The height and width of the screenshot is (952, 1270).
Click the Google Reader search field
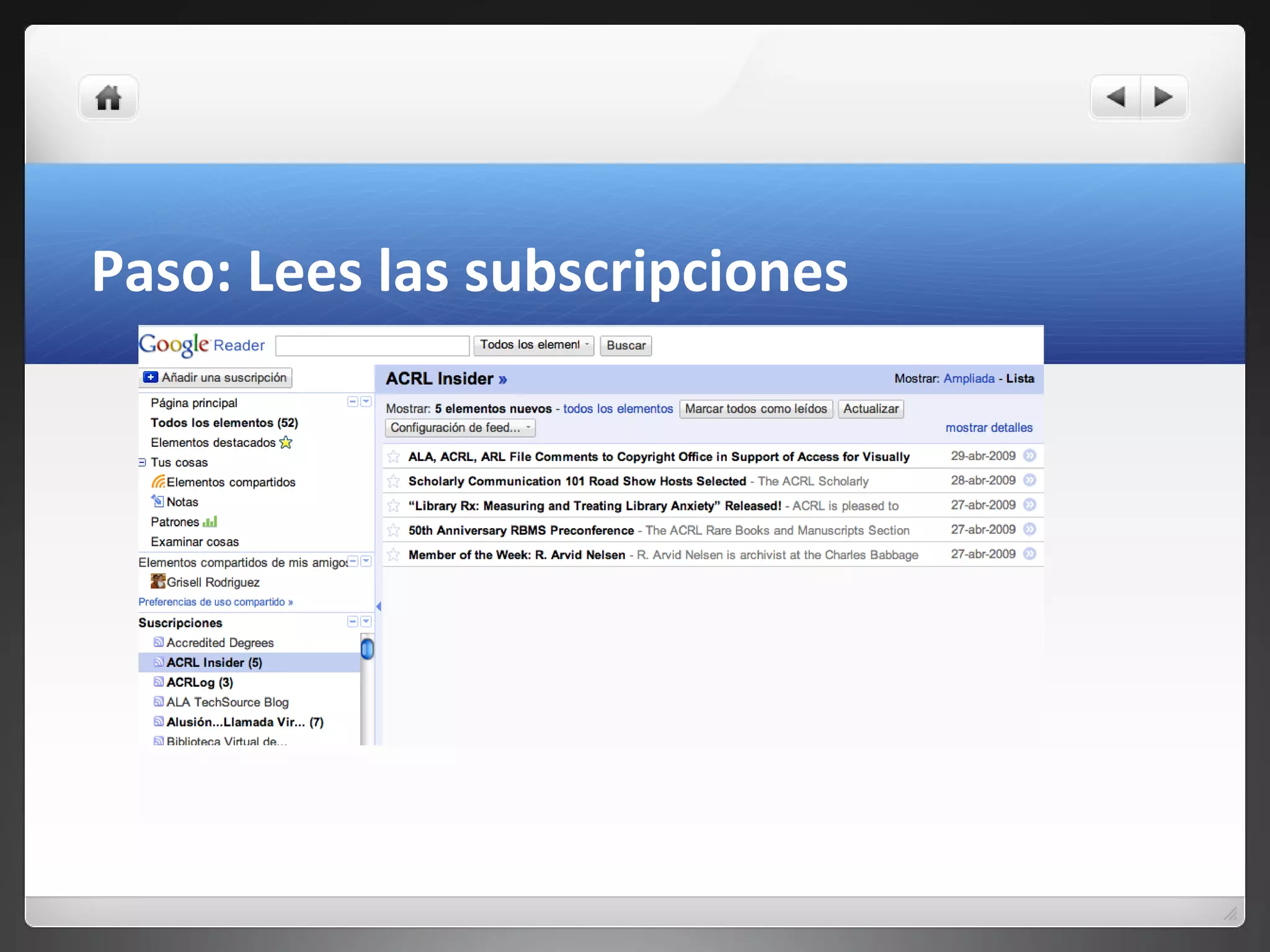coord(372,346)
